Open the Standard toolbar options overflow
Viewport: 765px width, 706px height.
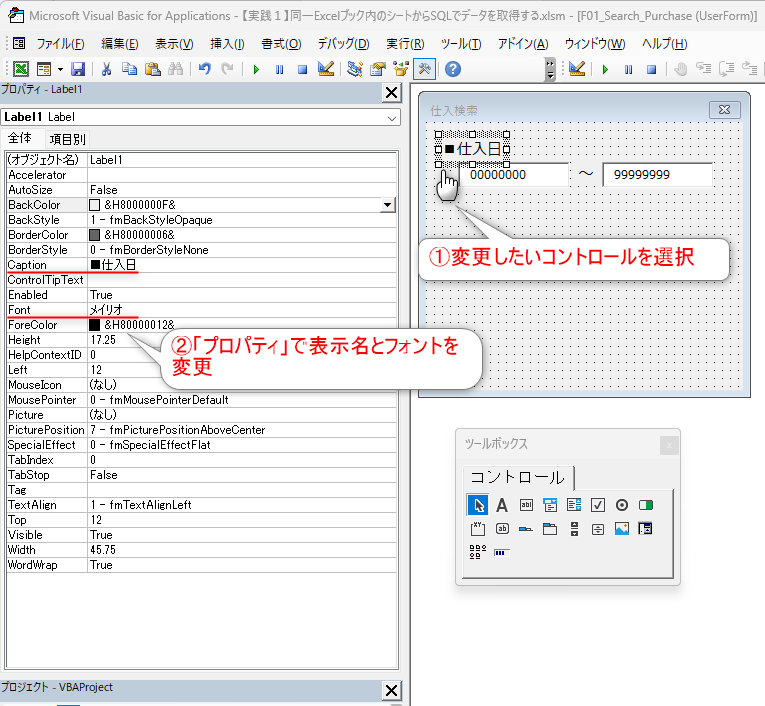click(550, 69)
